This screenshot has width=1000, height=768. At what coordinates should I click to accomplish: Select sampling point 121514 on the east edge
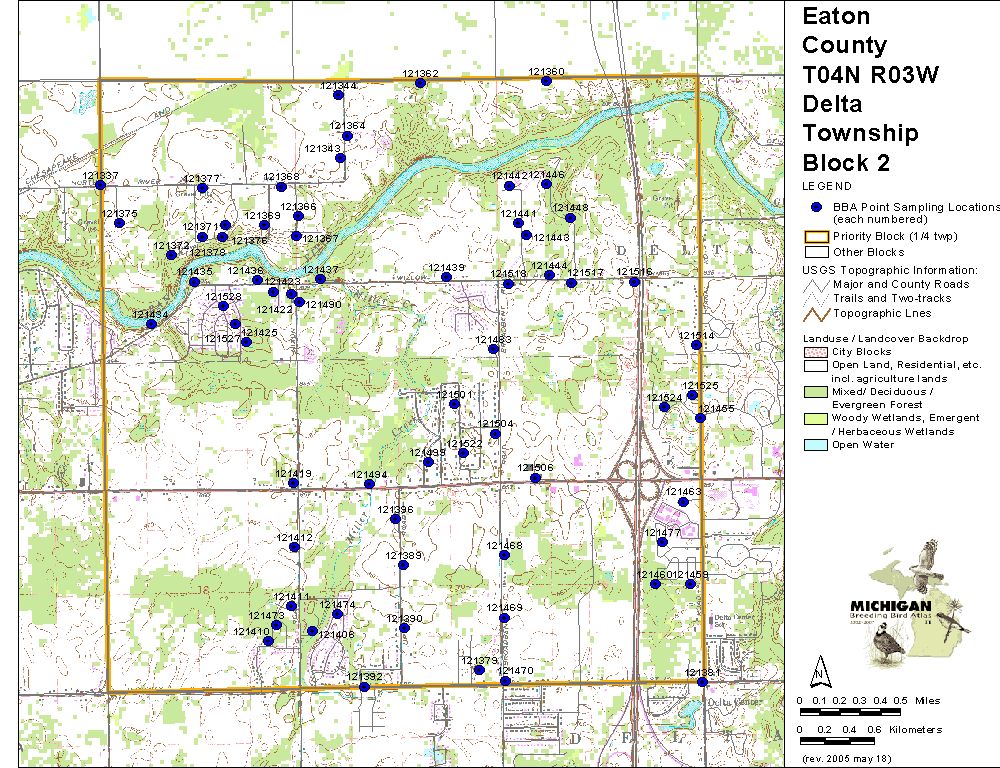(x=696, y=345)
